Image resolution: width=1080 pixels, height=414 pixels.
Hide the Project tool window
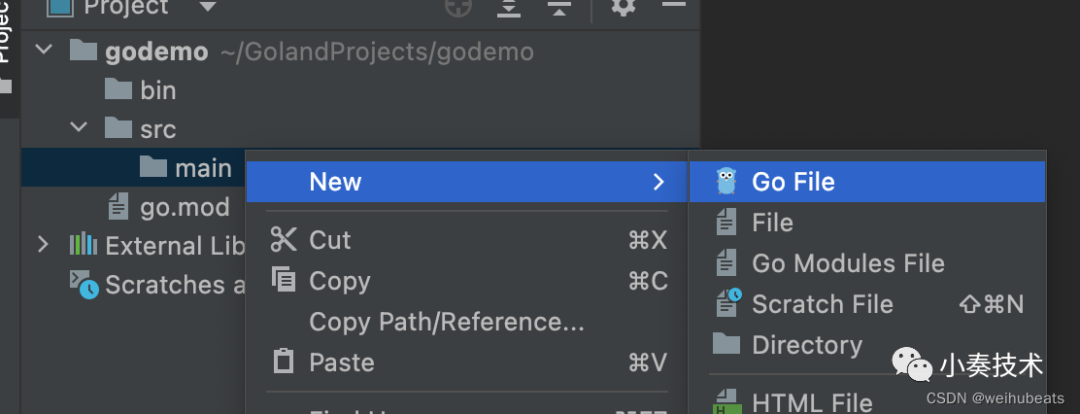click(x=674, y=5)
